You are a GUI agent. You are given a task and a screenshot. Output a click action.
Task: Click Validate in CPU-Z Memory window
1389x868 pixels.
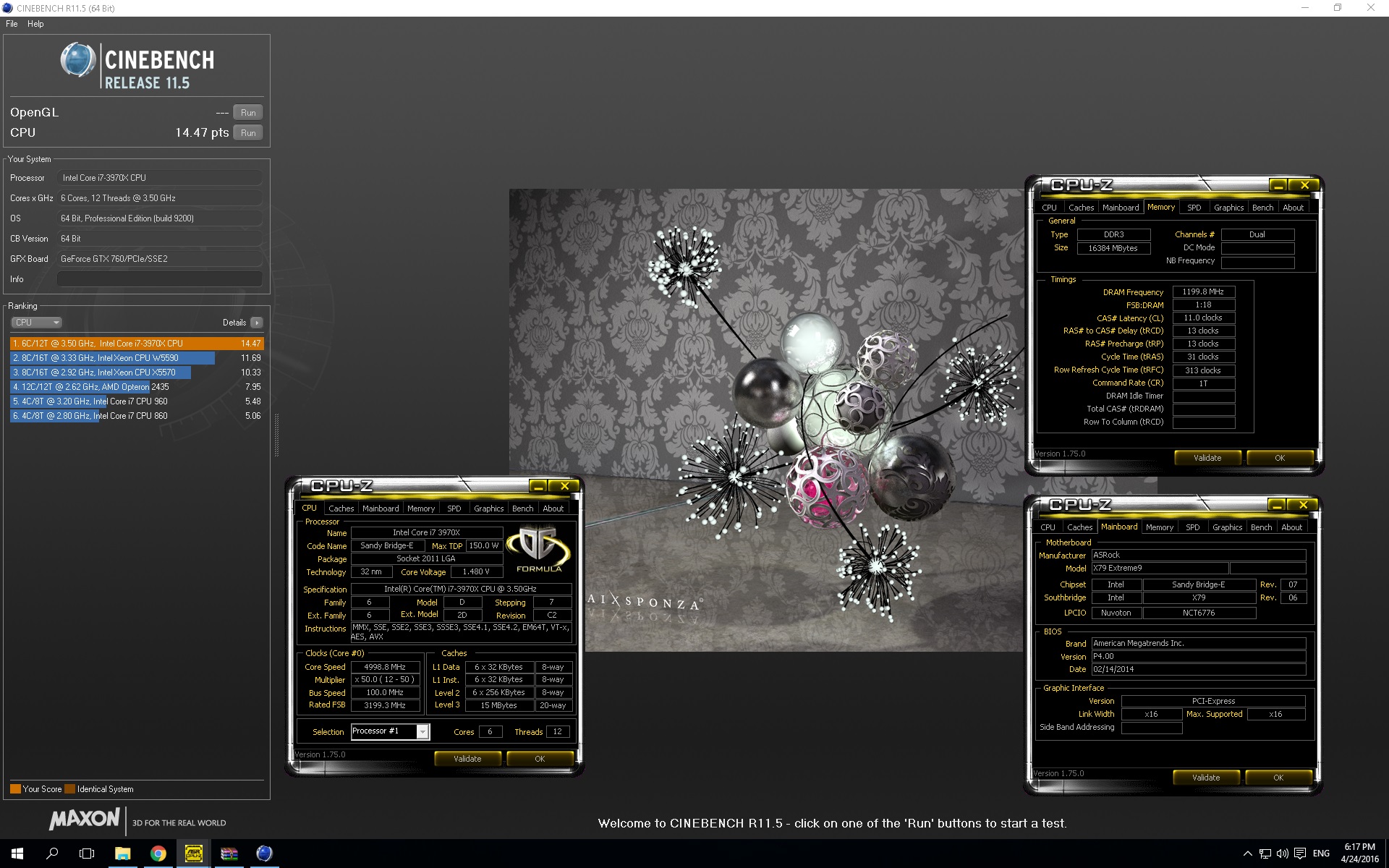tap(1207, 458)
